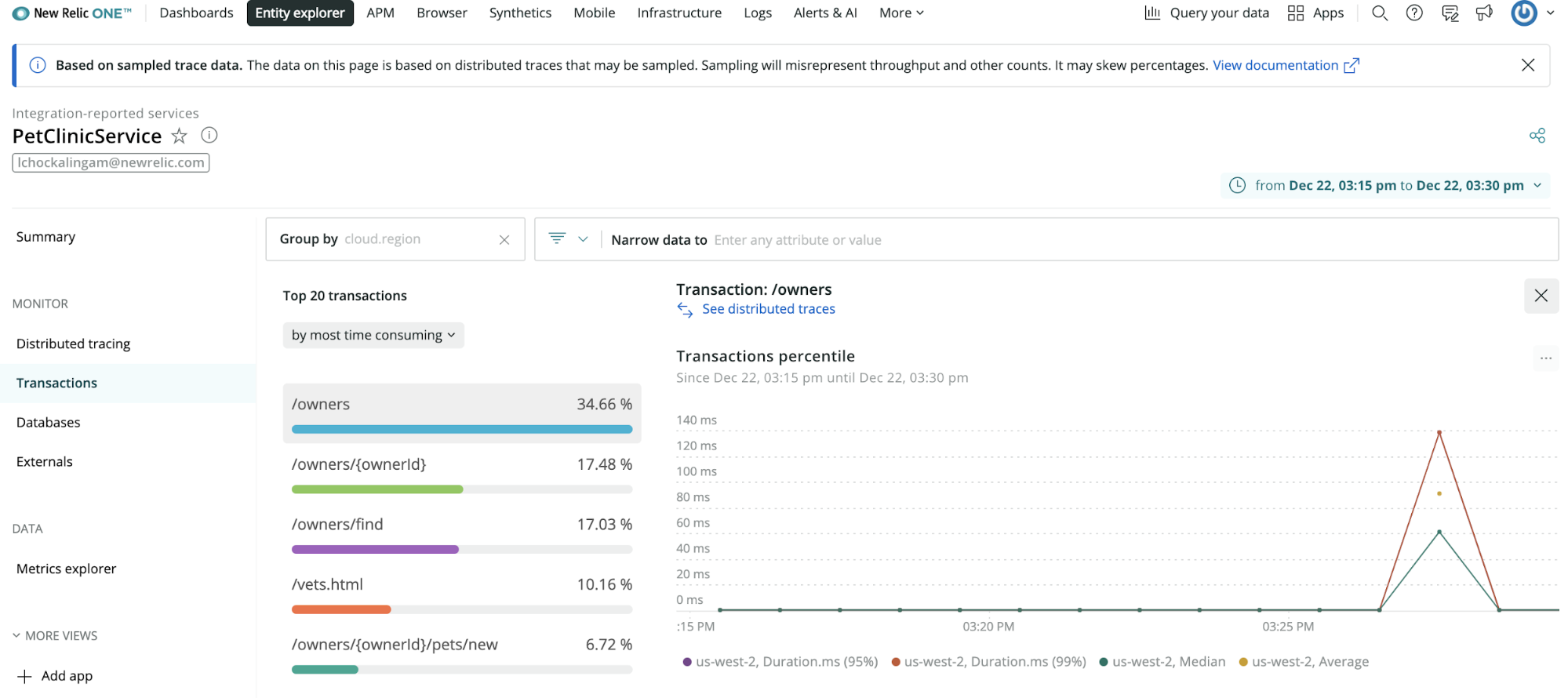The image size is (1568, 698).
Task: Select the /owners transaction row
Action: coord(462,413)
